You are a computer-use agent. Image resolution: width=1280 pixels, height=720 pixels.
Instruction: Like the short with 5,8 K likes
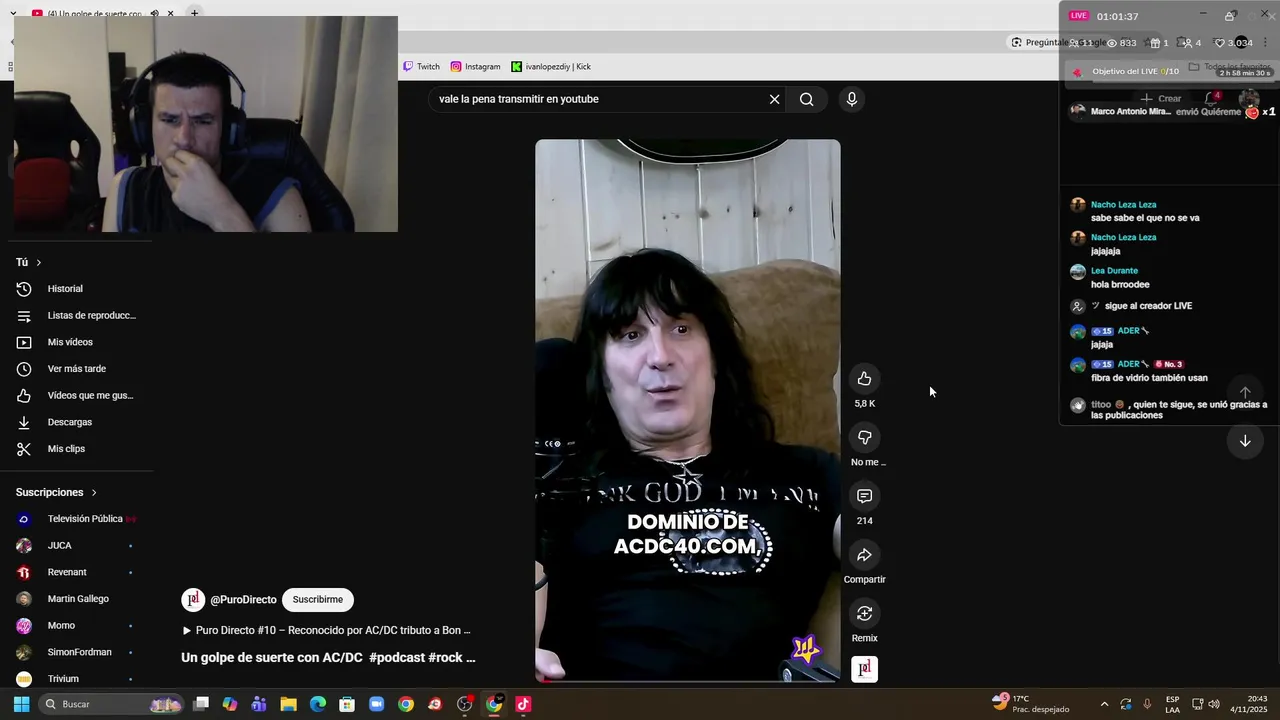click(864, 378)
